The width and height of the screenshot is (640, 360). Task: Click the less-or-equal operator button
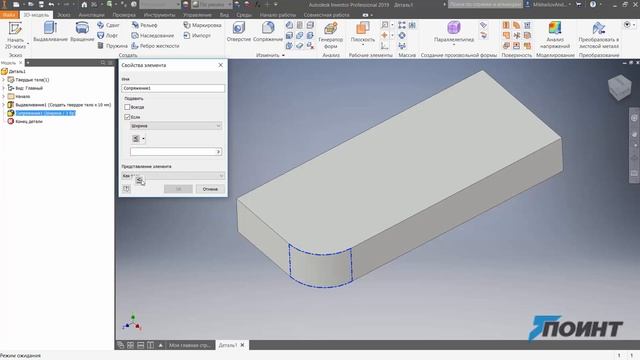coord(136,139)
